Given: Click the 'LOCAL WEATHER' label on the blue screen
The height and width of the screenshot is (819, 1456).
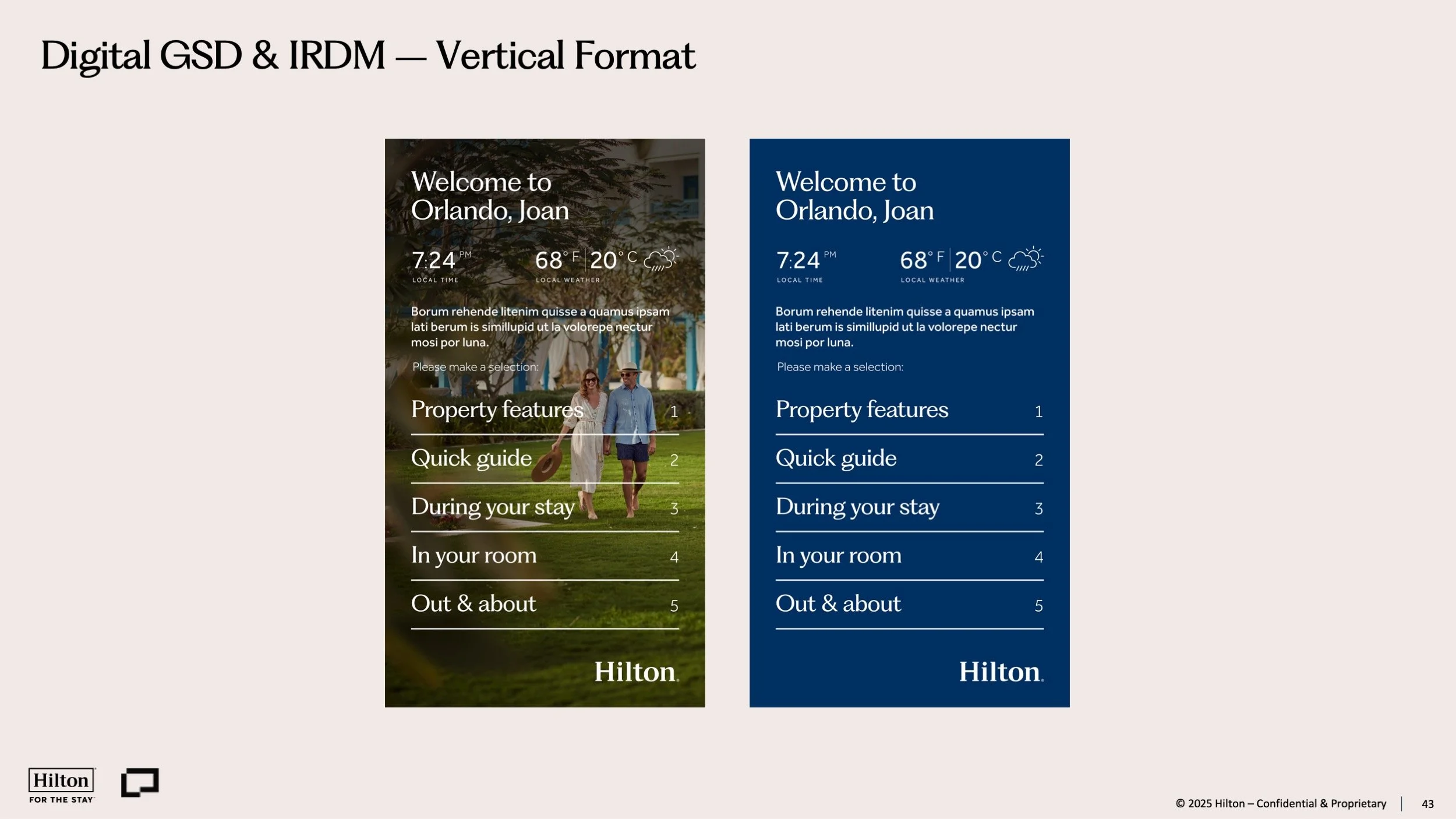Looking at the screenshot, I should 932,280.
